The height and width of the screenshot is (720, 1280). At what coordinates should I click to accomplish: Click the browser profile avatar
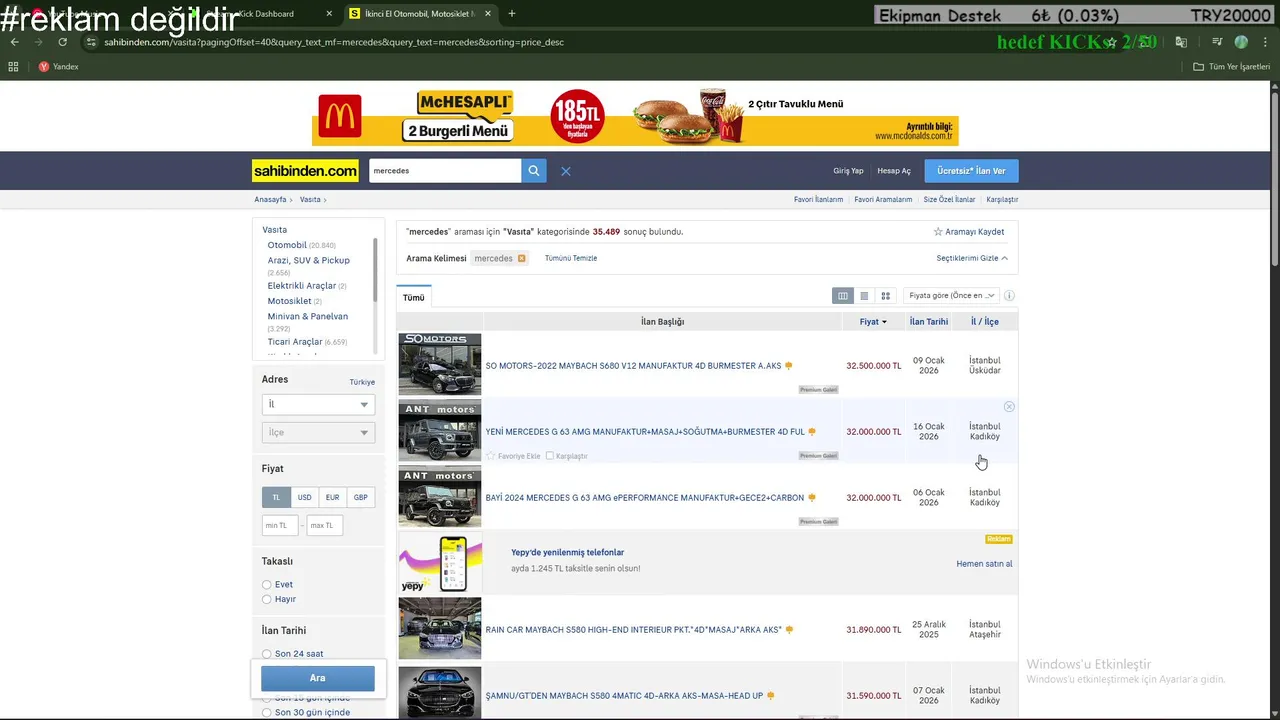(1241, 42)
